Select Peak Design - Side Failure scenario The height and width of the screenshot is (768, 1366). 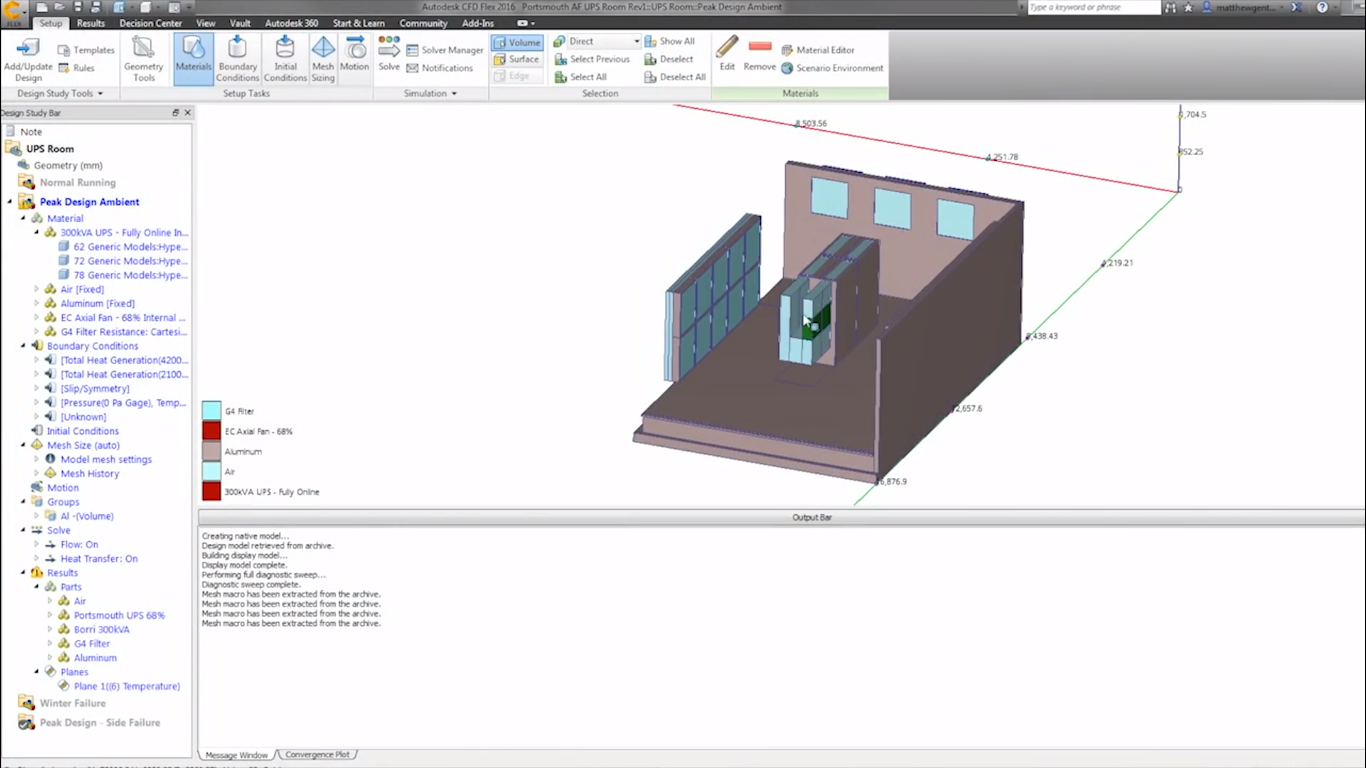click(99, 722)
